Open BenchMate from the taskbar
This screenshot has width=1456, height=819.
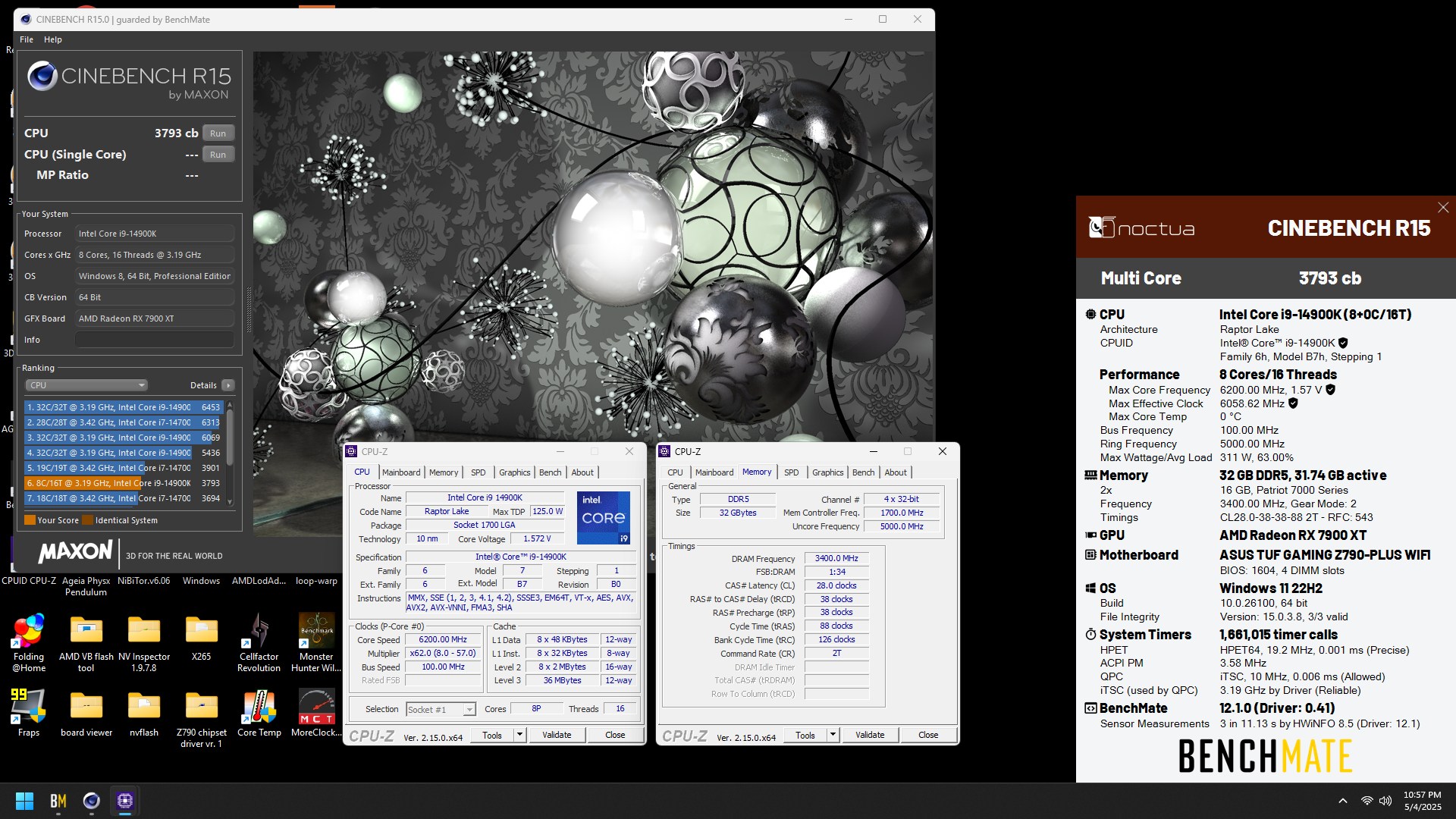click(58, 801)
